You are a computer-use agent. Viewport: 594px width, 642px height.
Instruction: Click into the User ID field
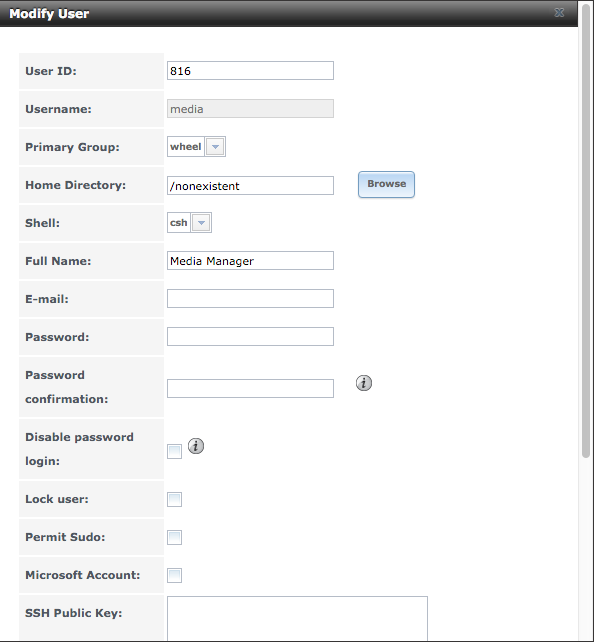(250, 71)
